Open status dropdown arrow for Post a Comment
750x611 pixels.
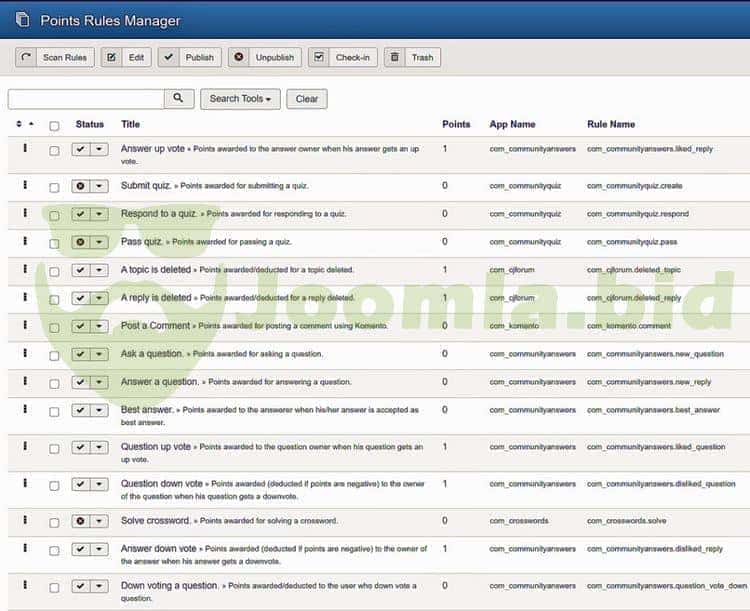(x=99, y=326)
